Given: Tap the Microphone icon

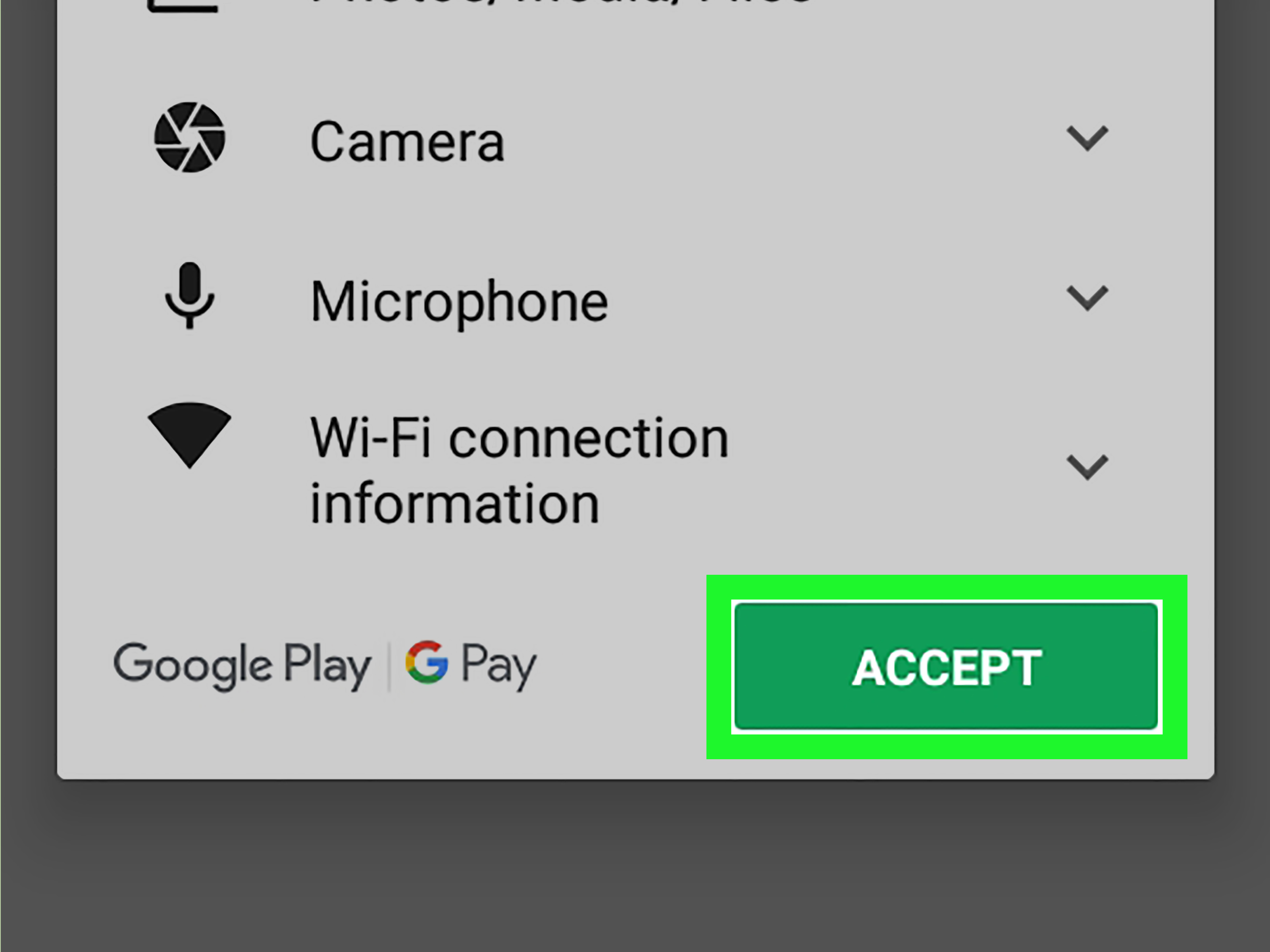Looking at the screenshot, I should click(189, 296).
